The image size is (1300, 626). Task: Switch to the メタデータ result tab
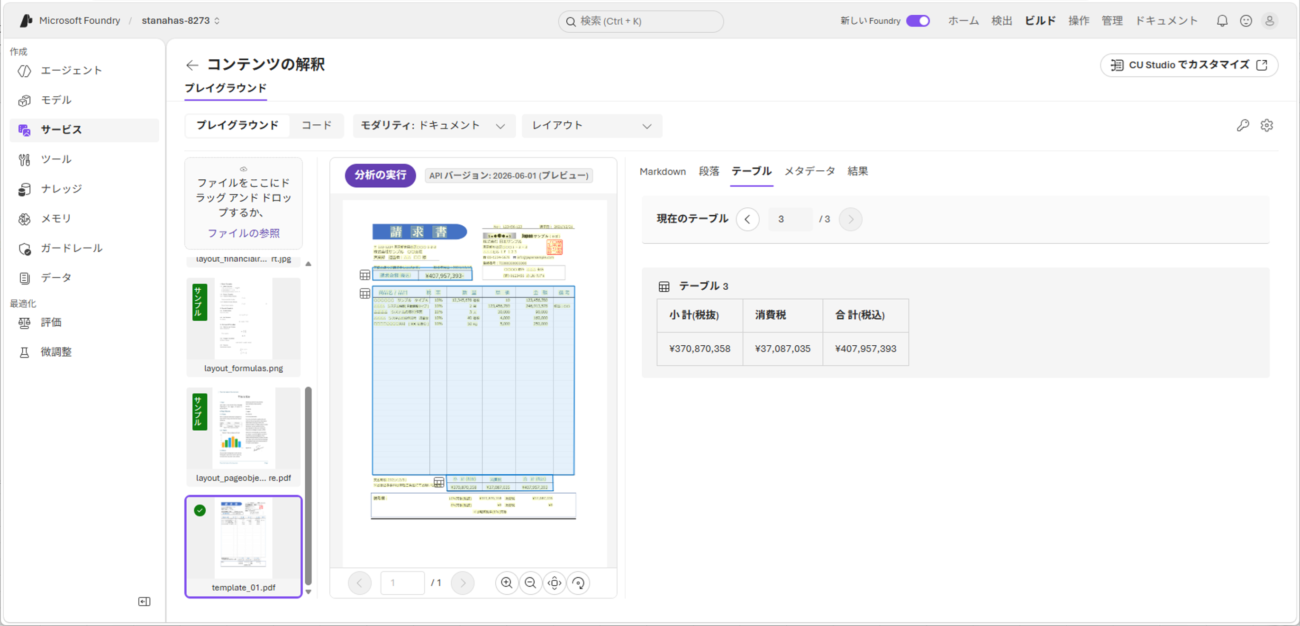pyautogui.click(x=810, y=171)
